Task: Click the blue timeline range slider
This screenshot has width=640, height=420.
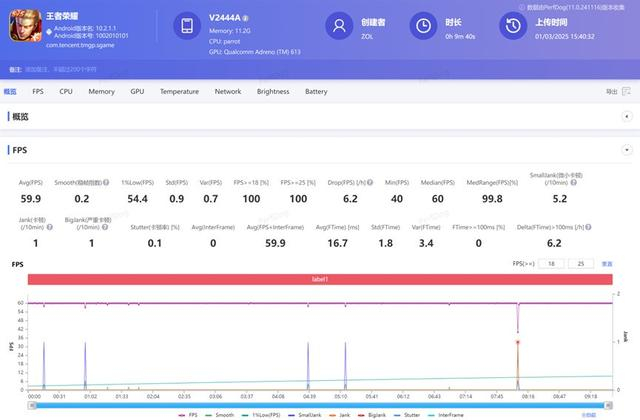Action: pyautogui.click(x=319, y=401)
